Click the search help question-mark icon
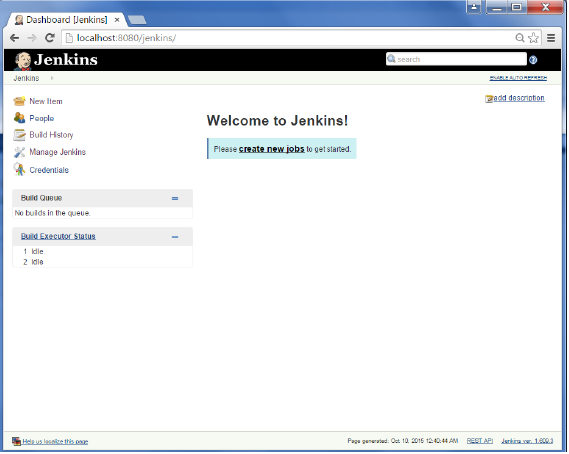Image resolution: width=569 pixels, height=454 pixels. tap(533, 60)
